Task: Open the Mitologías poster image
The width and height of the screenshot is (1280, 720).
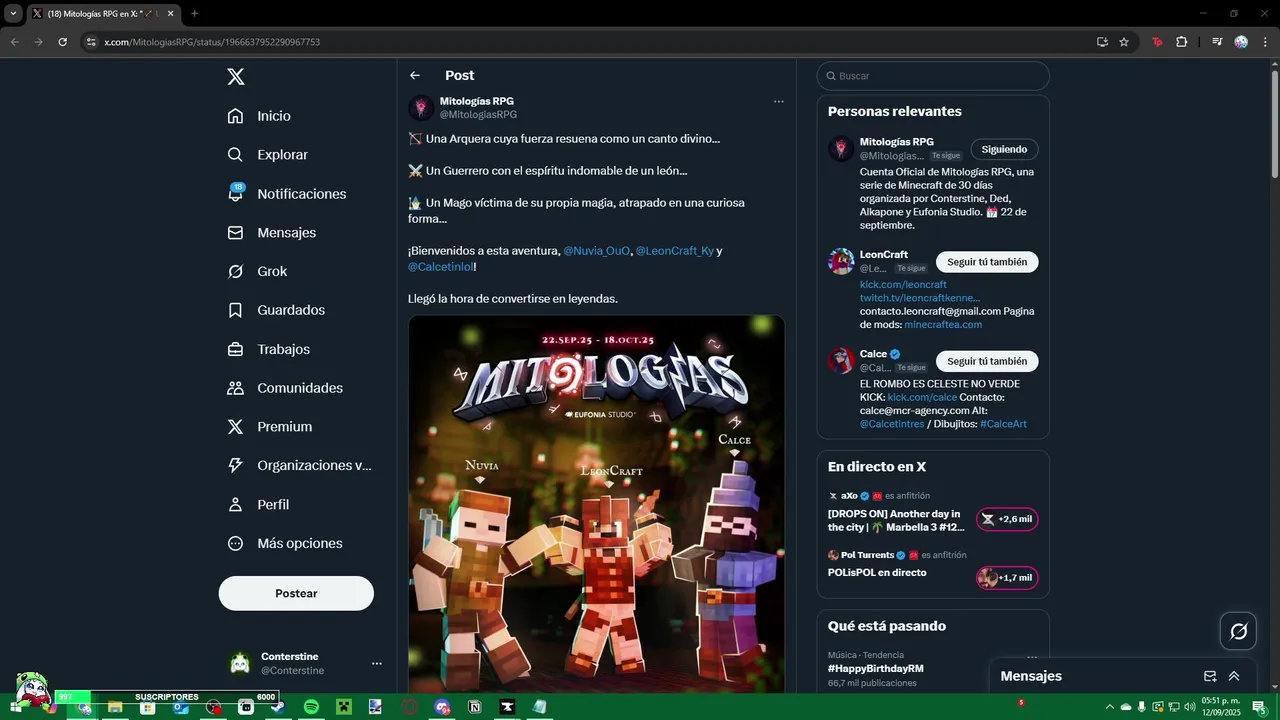Action: (x=596, y=505)
